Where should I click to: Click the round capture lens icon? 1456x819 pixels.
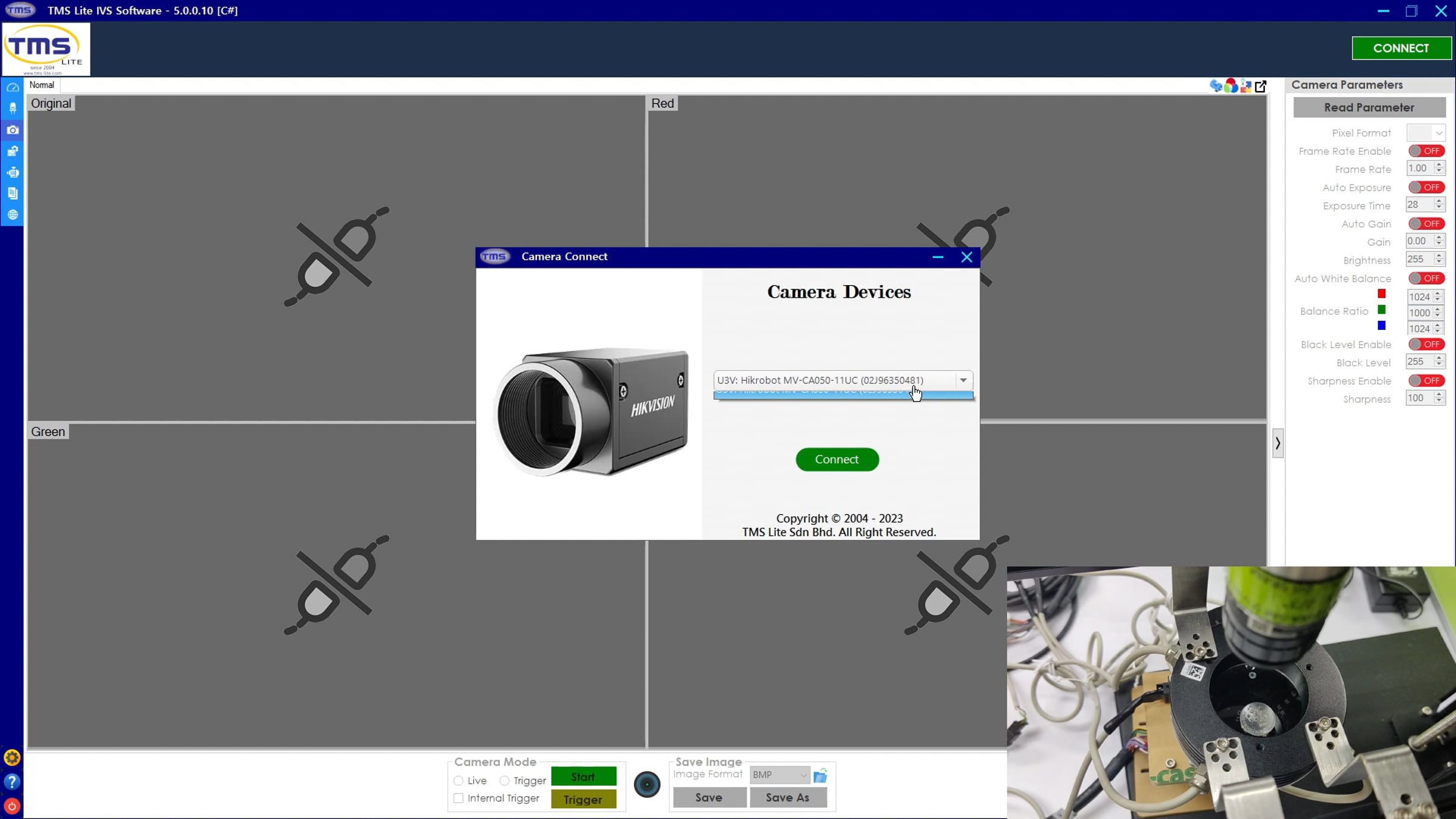pyautogui.click(x=647, y=784)
